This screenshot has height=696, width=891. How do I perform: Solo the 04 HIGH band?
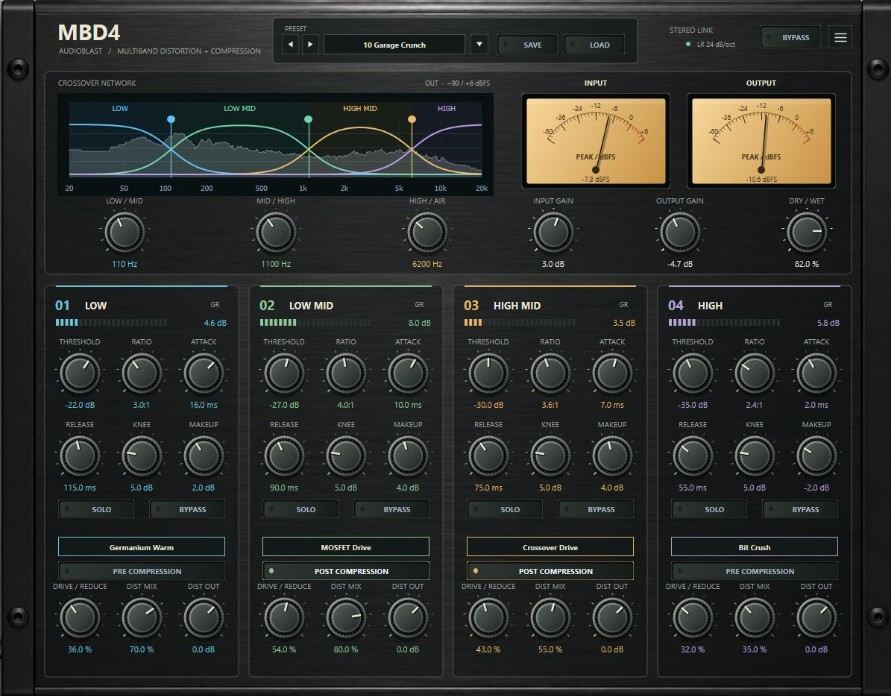pyautogui.click(x=709, y=510)
